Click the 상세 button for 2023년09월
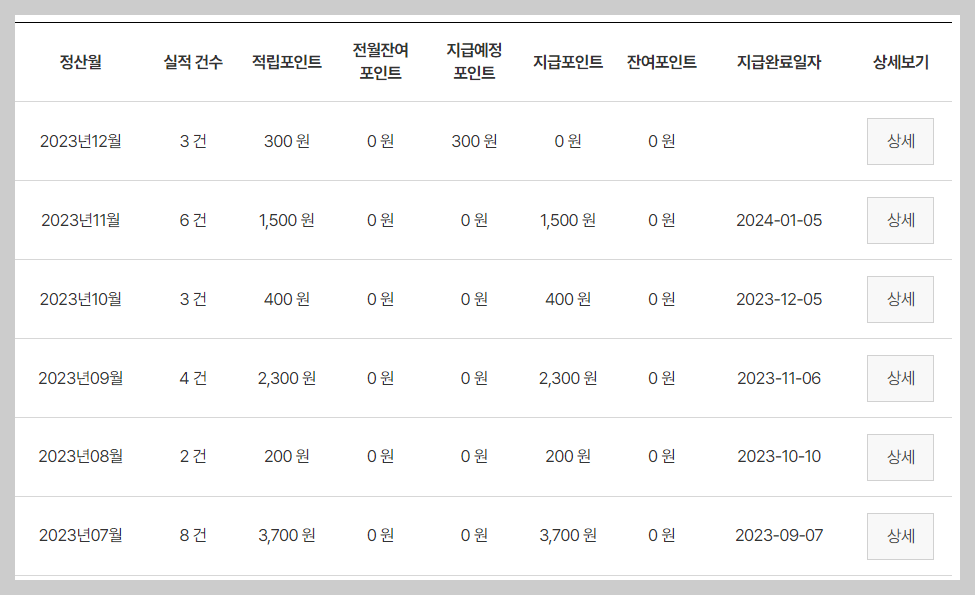This screenshot has height=595, width=975. (899, 378)
